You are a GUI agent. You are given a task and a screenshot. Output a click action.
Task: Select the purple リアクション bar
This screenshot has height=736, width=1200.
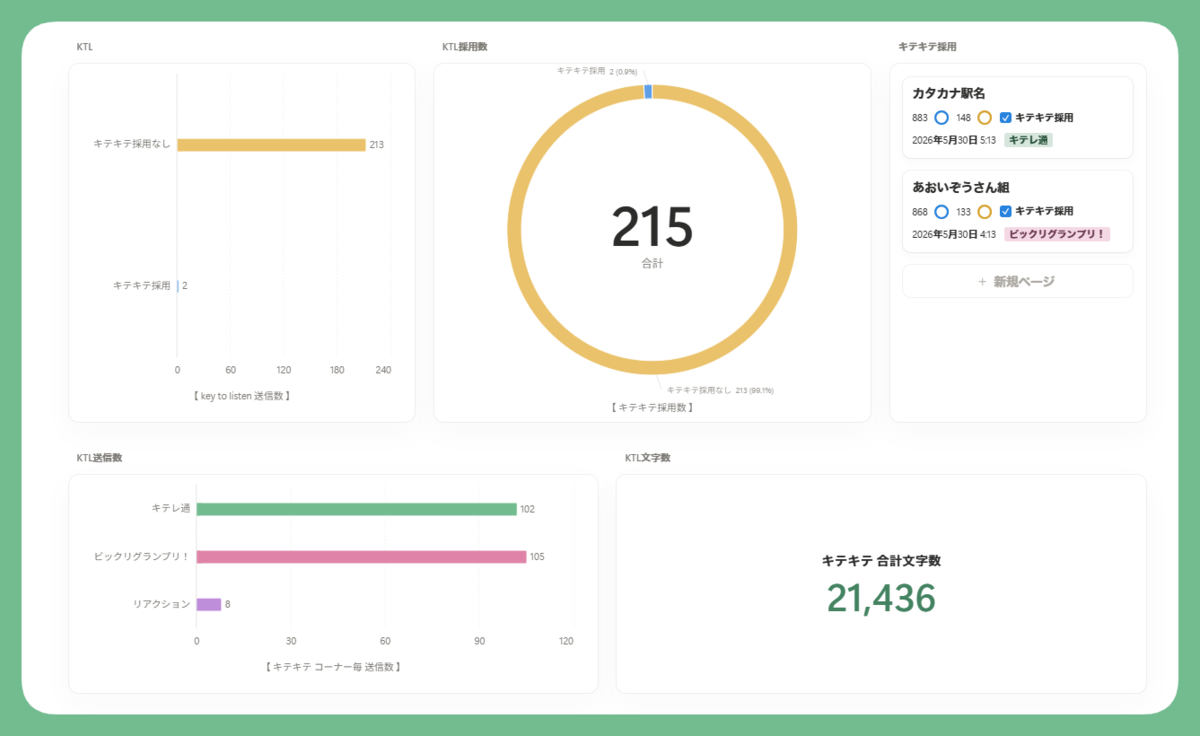(209, 604)
